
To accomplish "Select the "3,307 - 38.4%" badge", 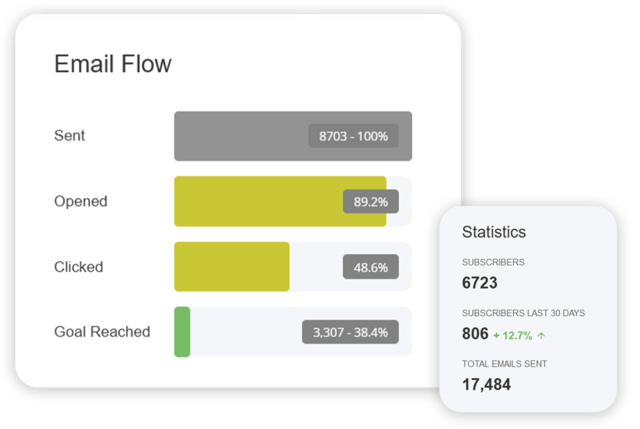I will [351, 332].
